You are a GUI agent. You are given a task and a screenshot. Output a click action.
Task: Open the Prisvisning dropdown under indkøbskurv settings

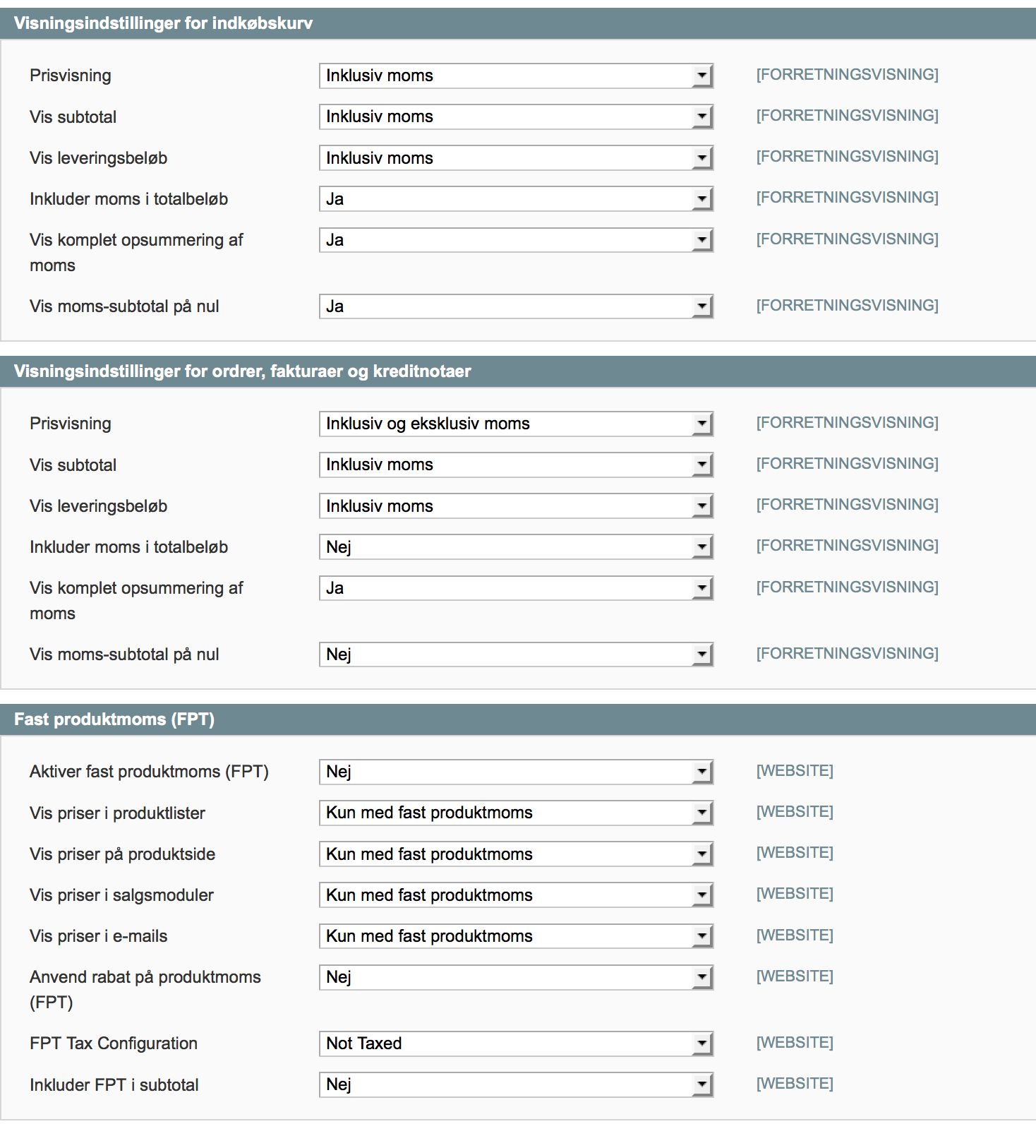click(x=516, y=76)
